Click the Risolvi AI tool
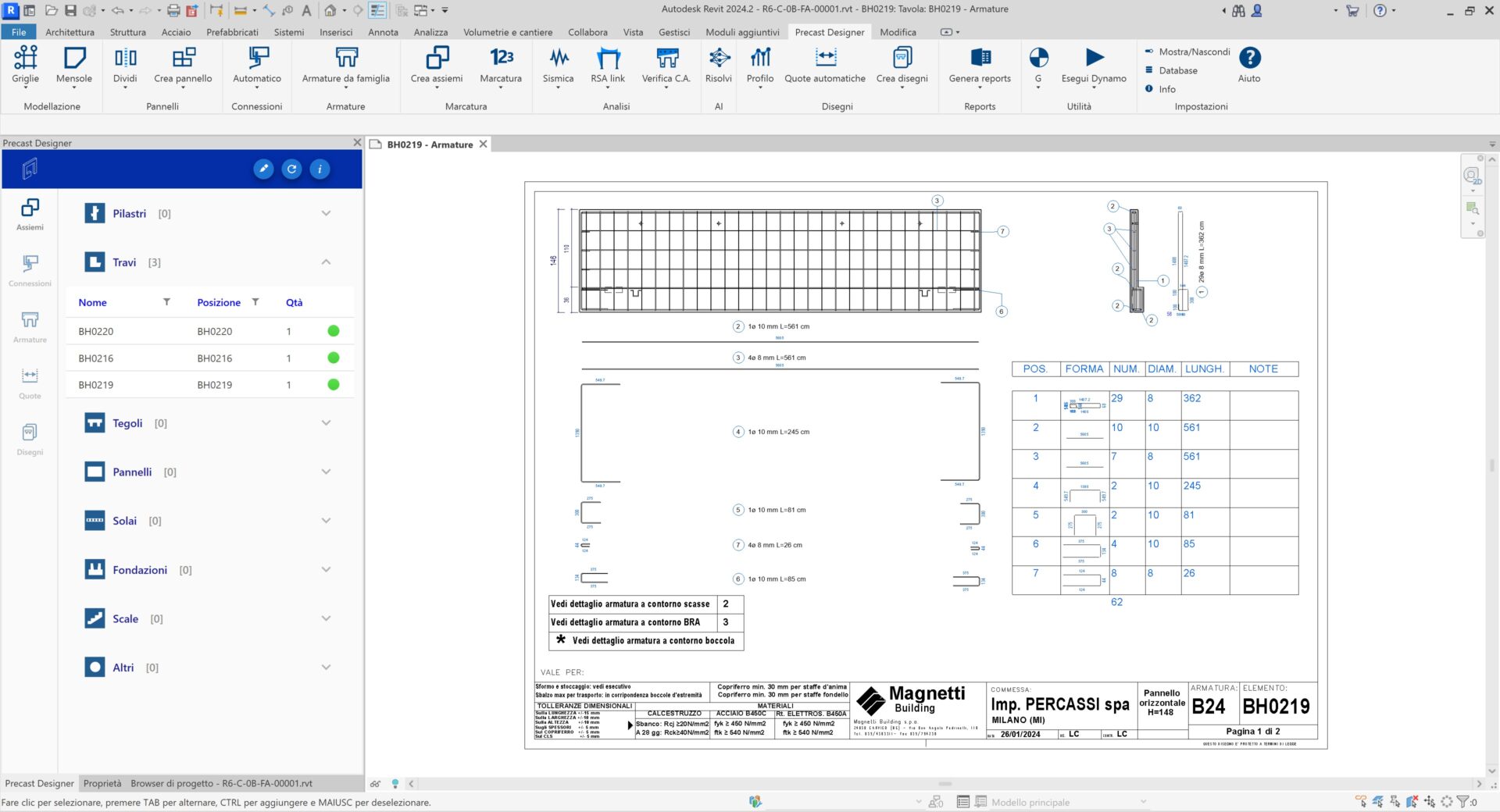 (x=717, y=66)
